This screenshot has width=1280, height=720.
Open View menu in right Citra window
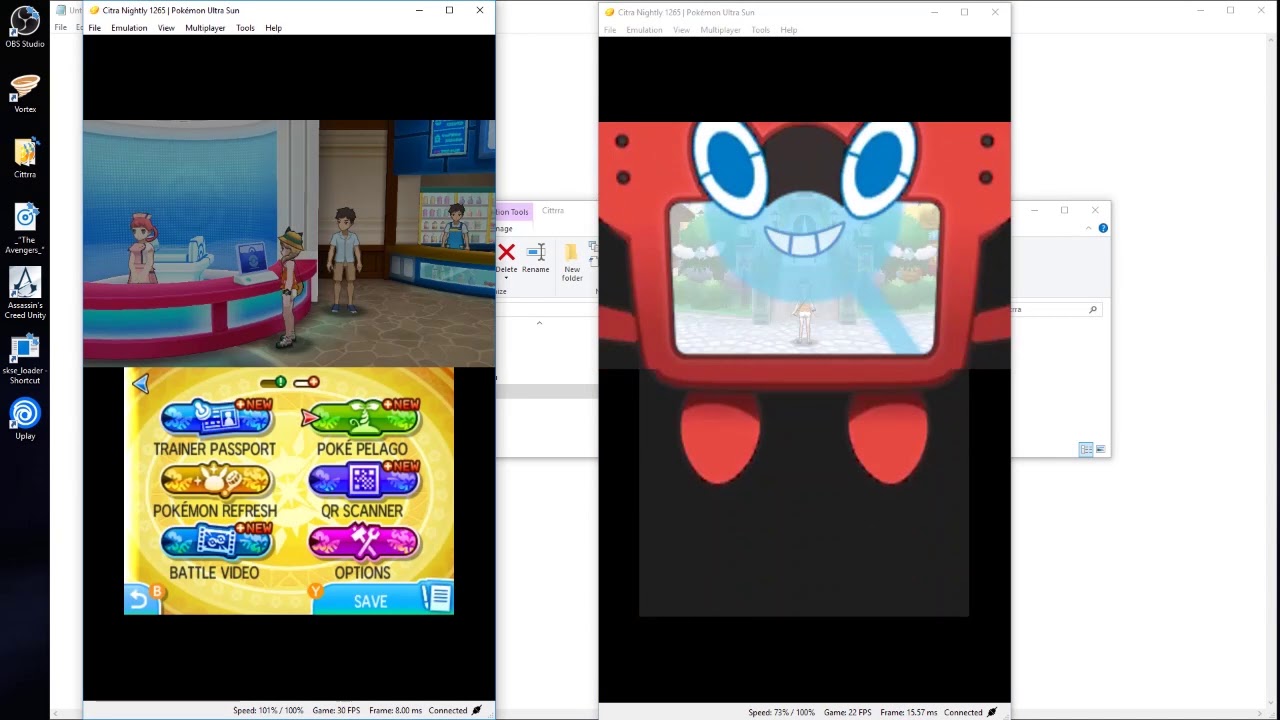681,30
